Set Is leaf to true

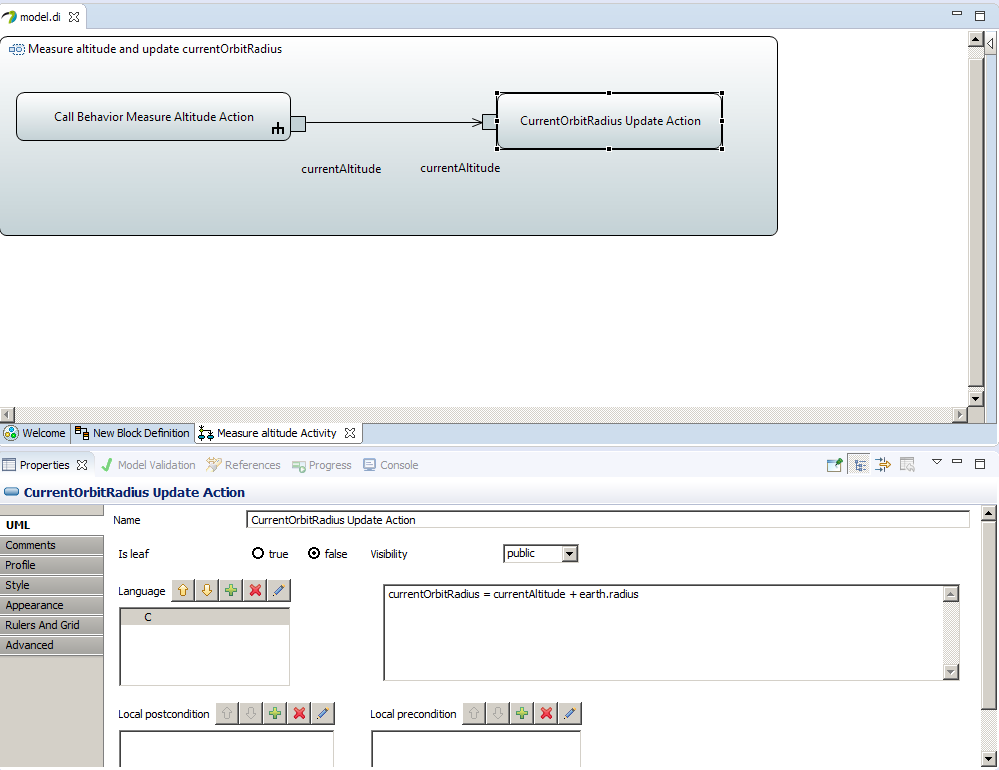click(258, 553)
